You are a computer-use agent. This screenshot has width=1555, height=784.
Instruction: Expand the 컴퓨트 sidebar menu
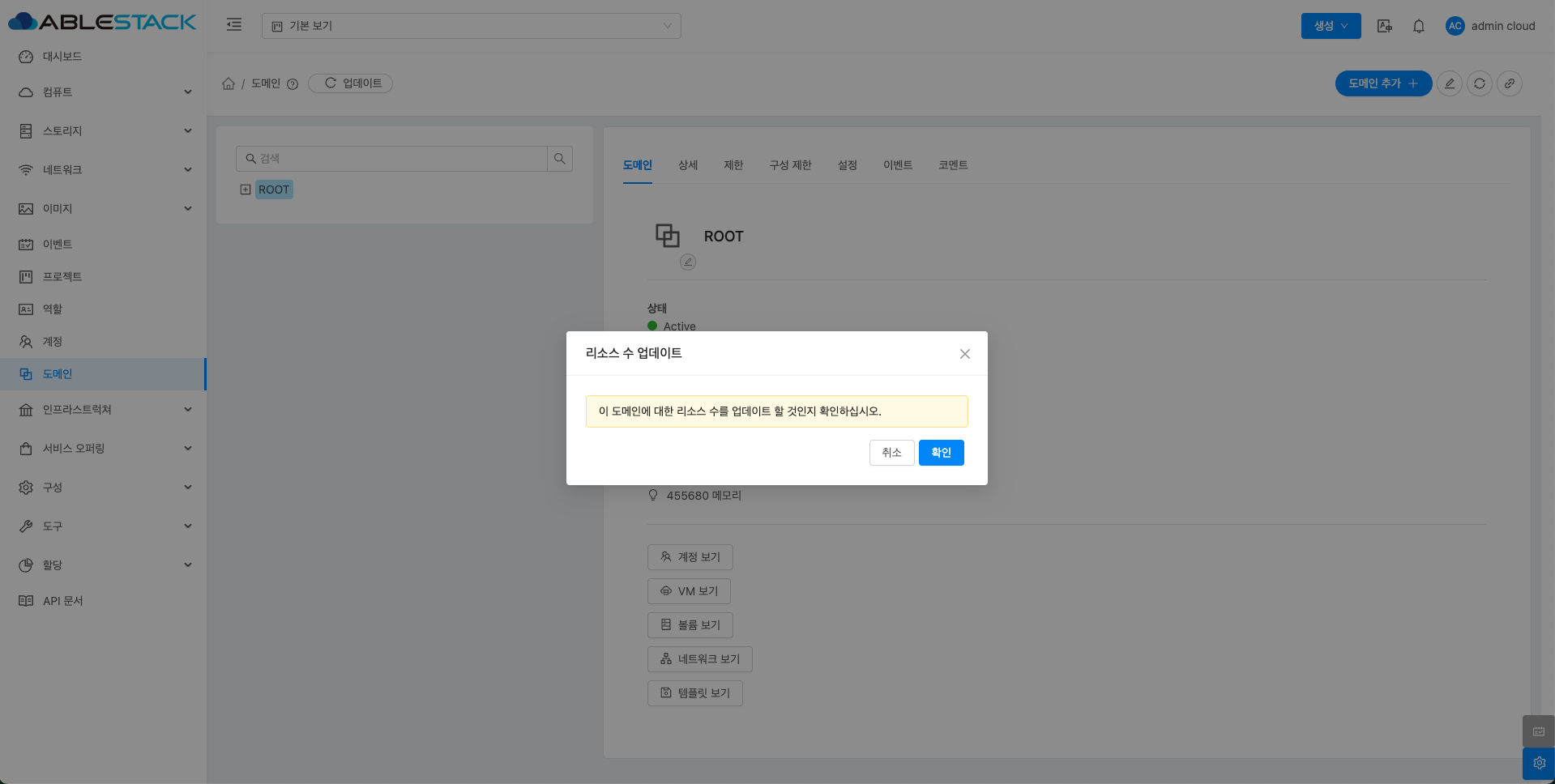105,92
